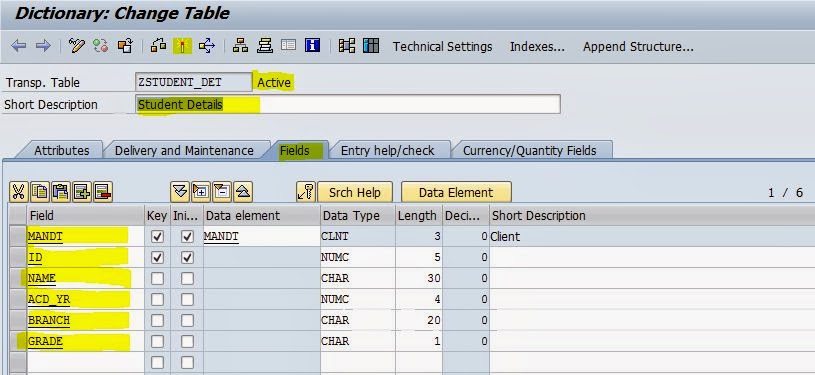The height and width of the screenshot is (375, 815).
Task: Click the grey window layout icon
Action: pos(288,46)
